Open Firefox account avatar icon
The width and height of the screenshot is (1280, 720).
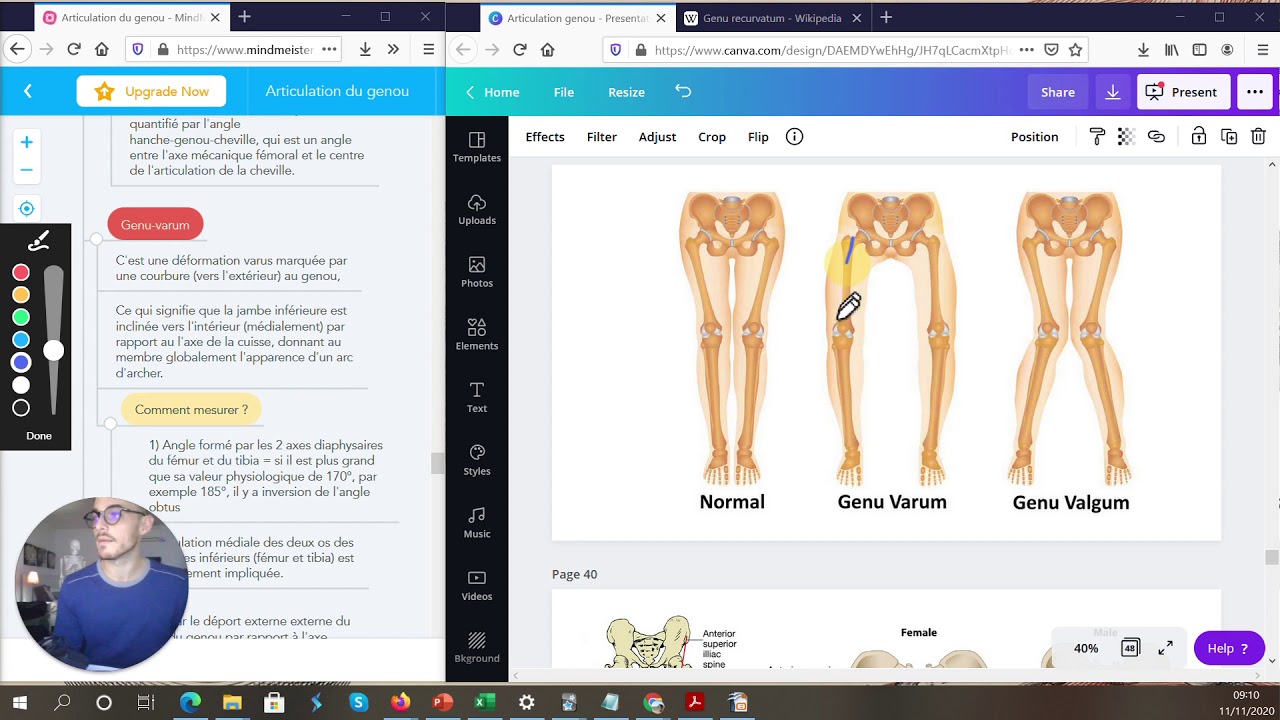coord(1227,50)
